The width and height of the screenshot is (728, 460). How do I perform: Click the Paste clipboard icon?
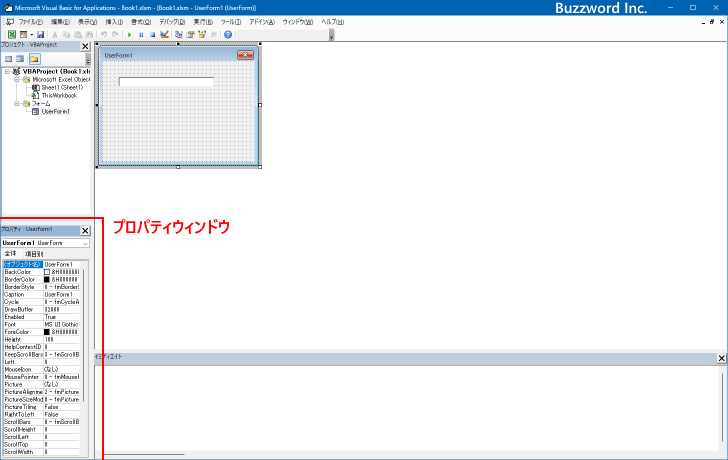(78, 34)
